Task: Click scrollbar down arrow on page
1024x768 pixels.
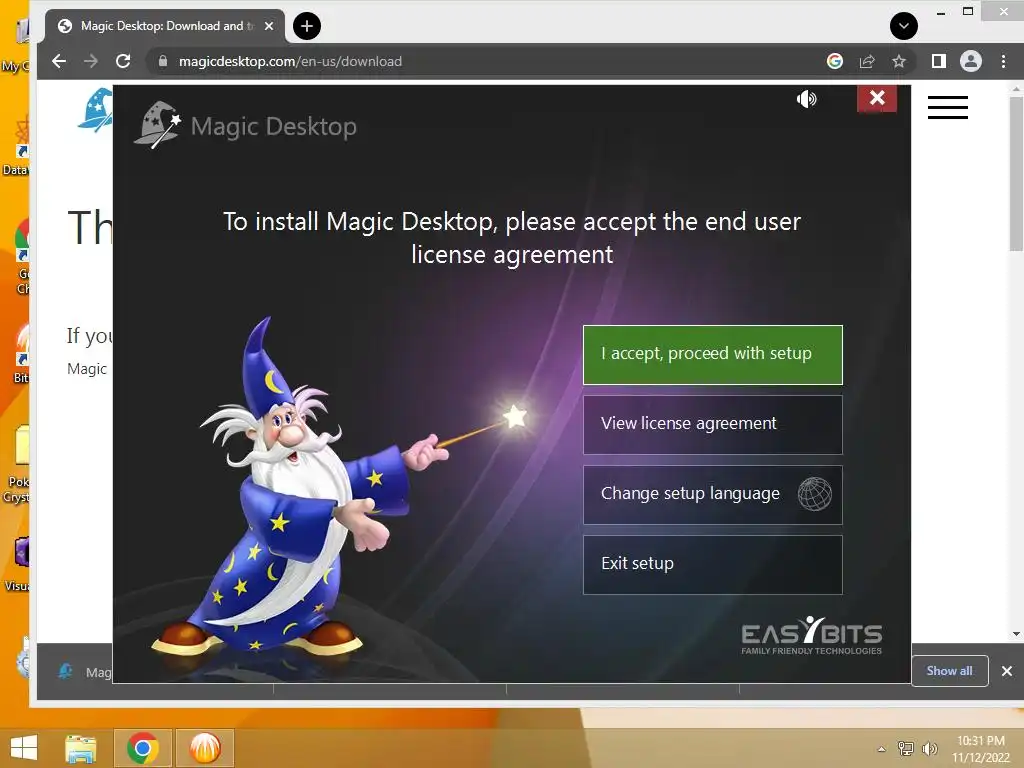Action: [x=1016, y=633]
